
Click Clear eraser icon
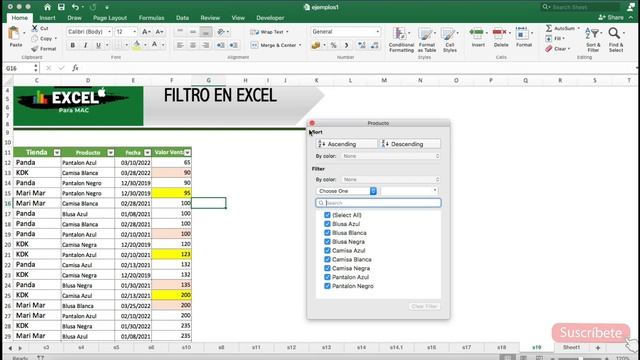pos(549,49)
